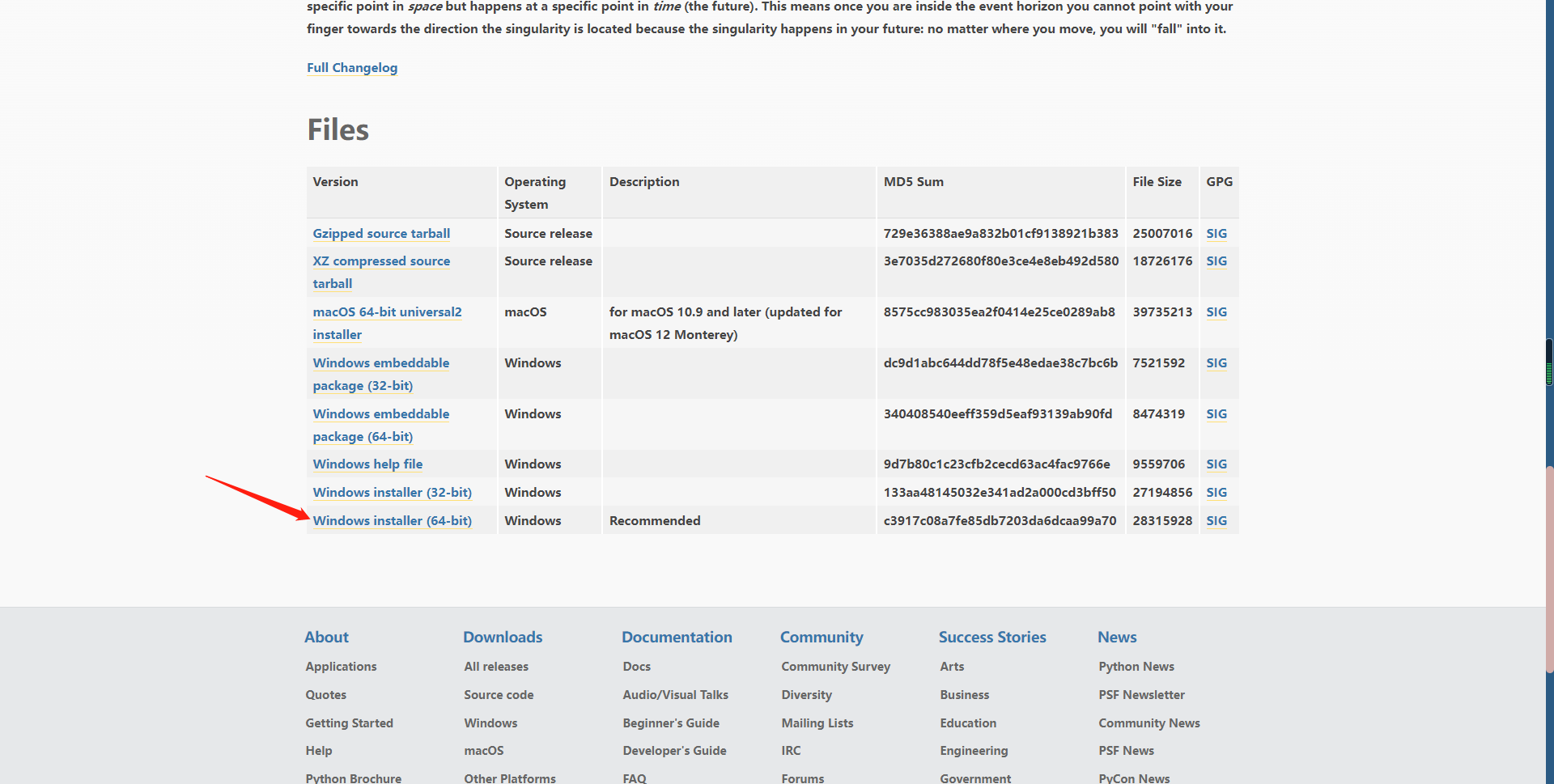Download Windows installer (64-bit)
The width and height of the screenshot is (1554, 784).
[x=393, y=521]
